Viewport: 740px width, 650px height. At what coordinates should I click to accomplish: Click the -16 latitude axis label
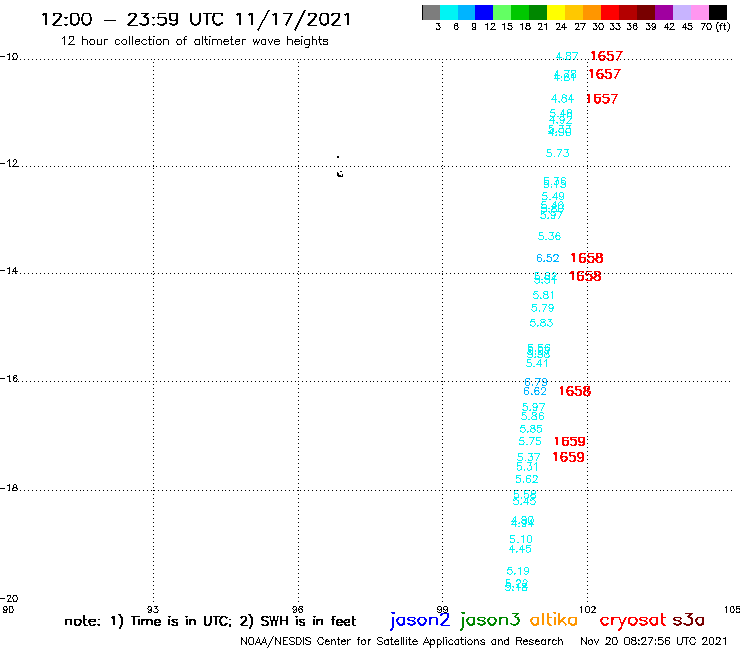click(x=9, y=379)
